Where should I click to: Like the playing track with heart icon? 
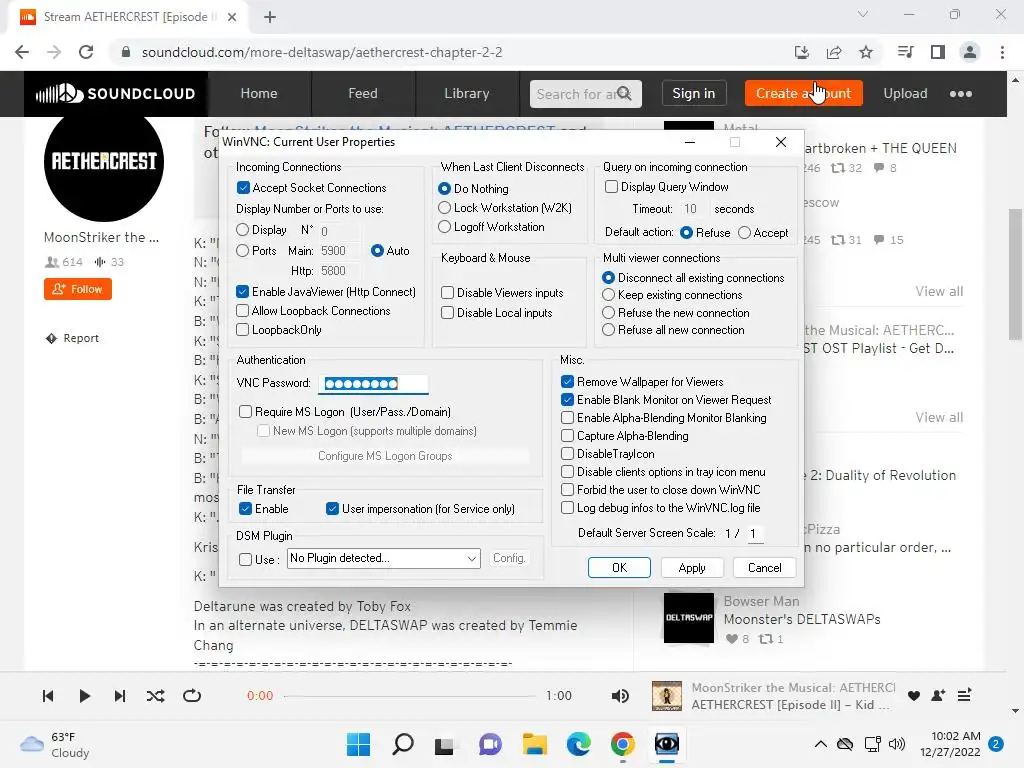point(914,696)
